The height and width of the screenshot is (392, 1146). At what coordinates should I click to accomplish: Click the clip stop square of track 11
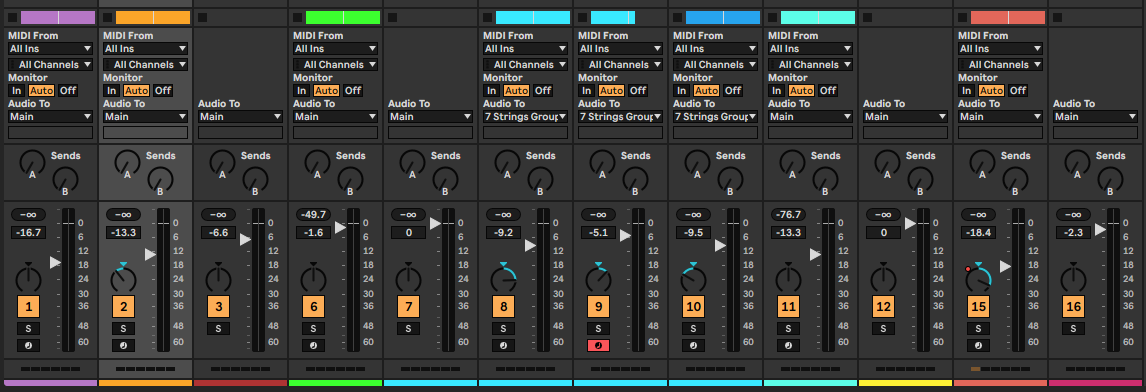(x=773, y=18)
